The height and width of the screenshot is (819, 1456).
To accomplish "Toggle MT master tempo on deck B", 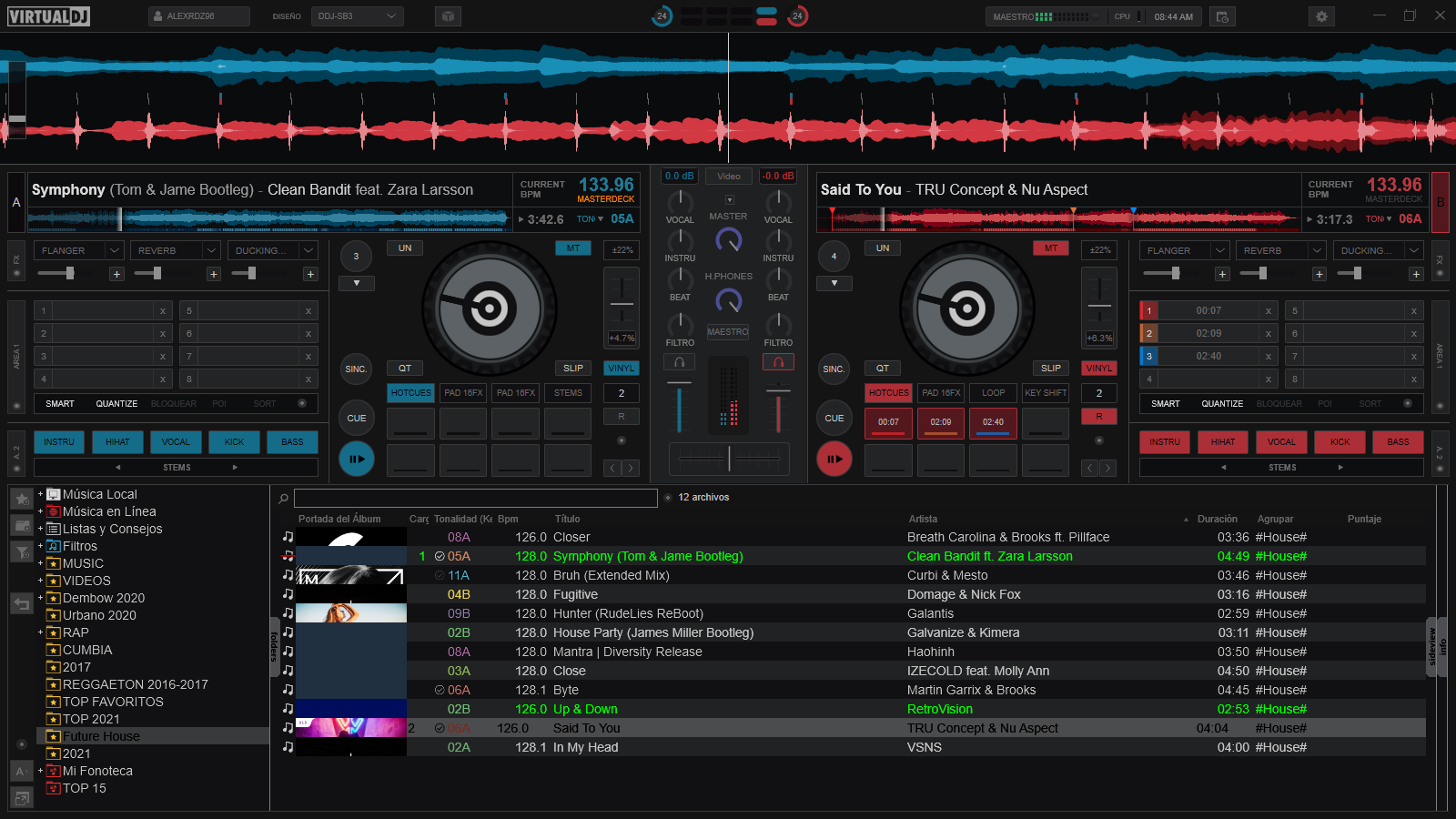I will coord(1051,248).
